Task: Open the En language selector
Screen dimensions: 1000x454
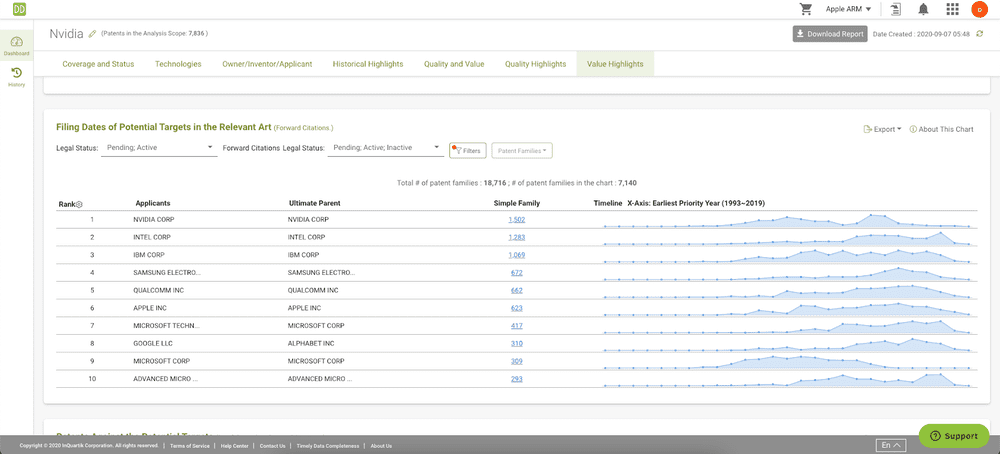Action: [891, 444]
